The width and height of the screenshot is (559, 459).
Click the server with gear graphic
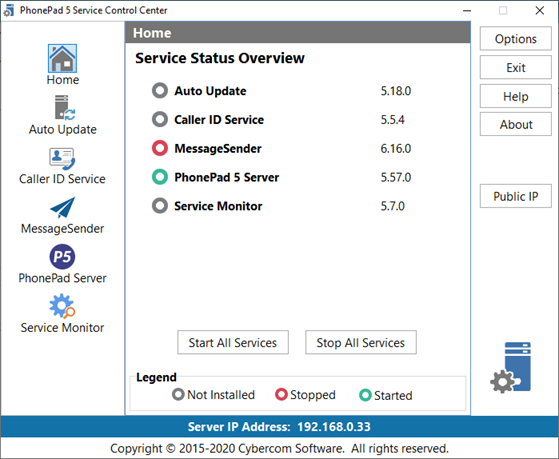(511, 368)
